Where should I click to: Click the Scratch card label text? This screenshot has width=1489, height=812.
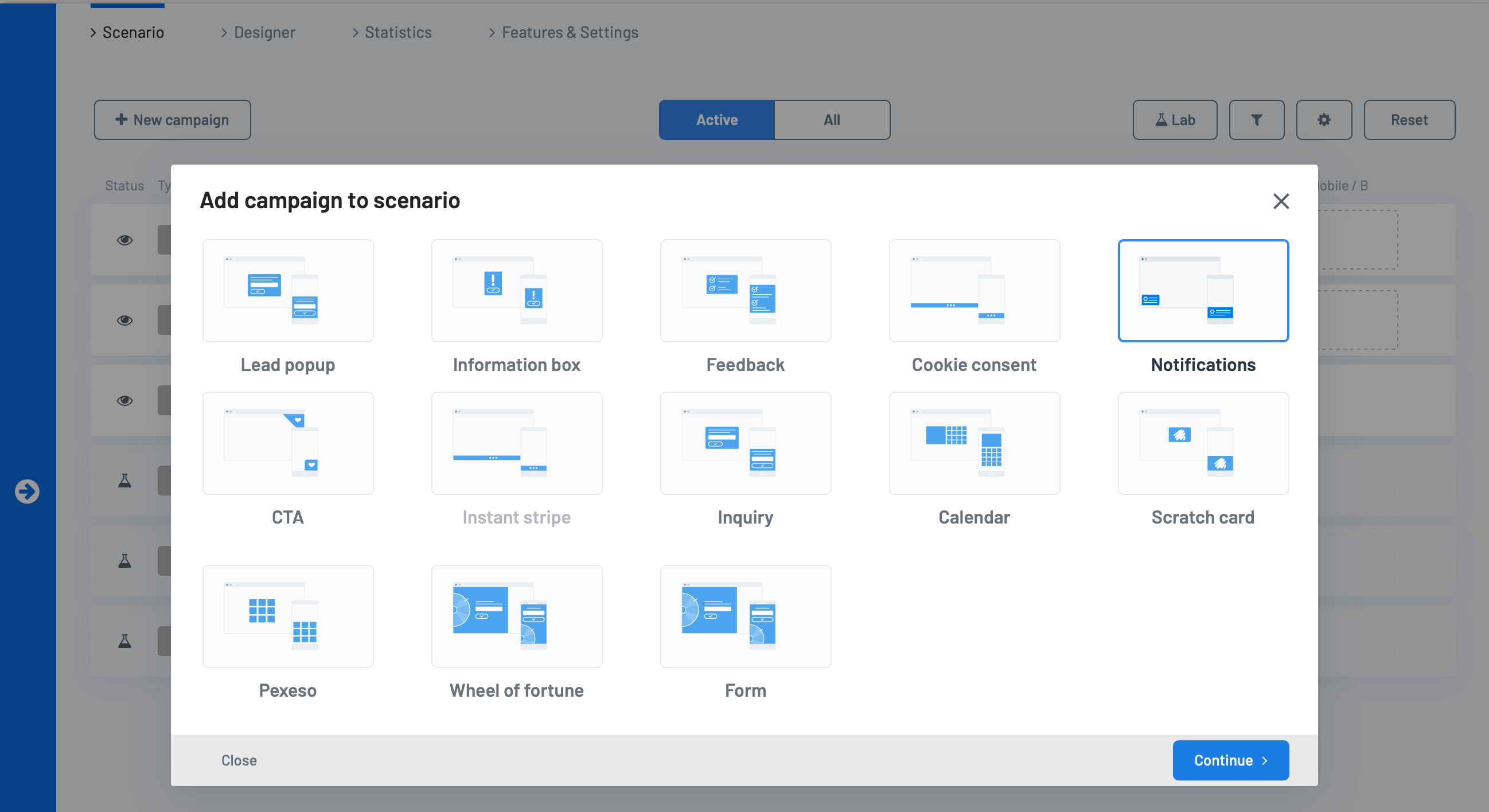point(1203,517)
